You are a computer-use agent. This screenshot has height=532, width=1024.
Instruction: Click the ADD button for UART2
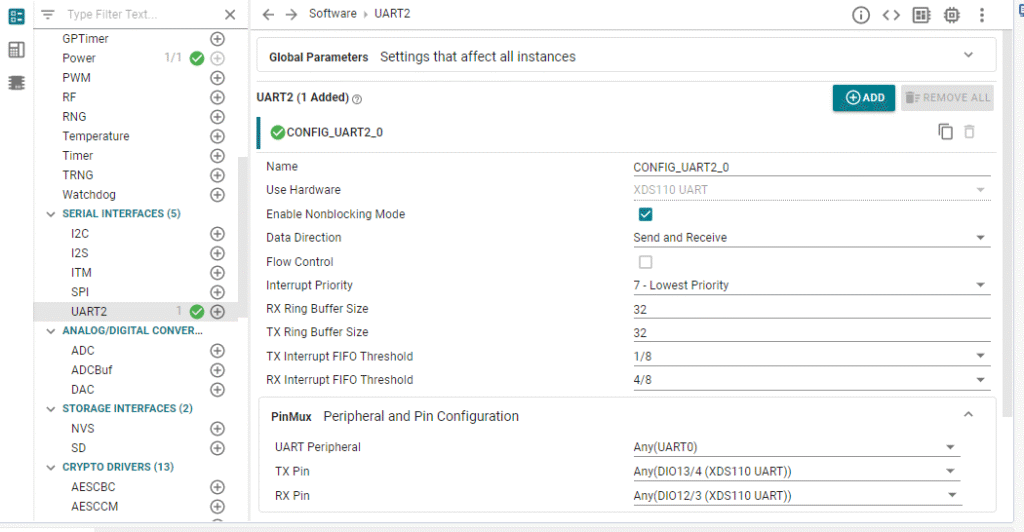point(864,97)
